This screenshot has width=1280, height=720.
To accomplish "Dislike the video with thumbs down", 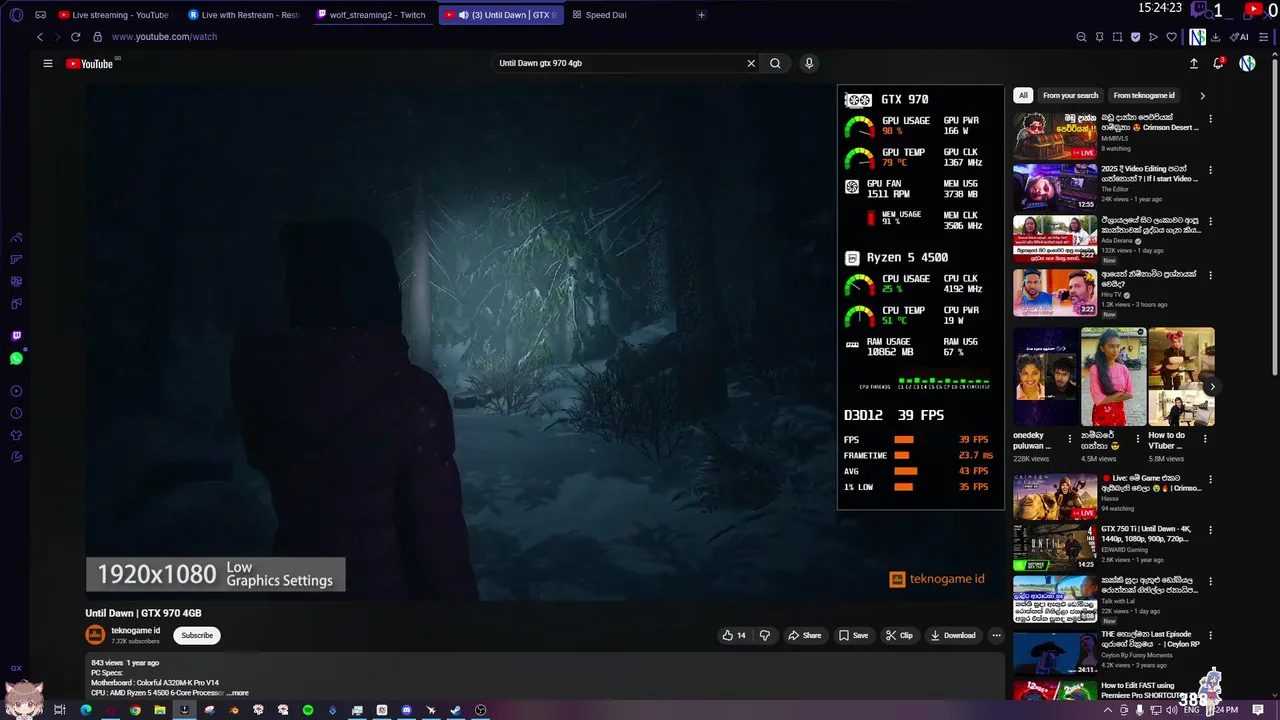I will click(x=765, y=635).
